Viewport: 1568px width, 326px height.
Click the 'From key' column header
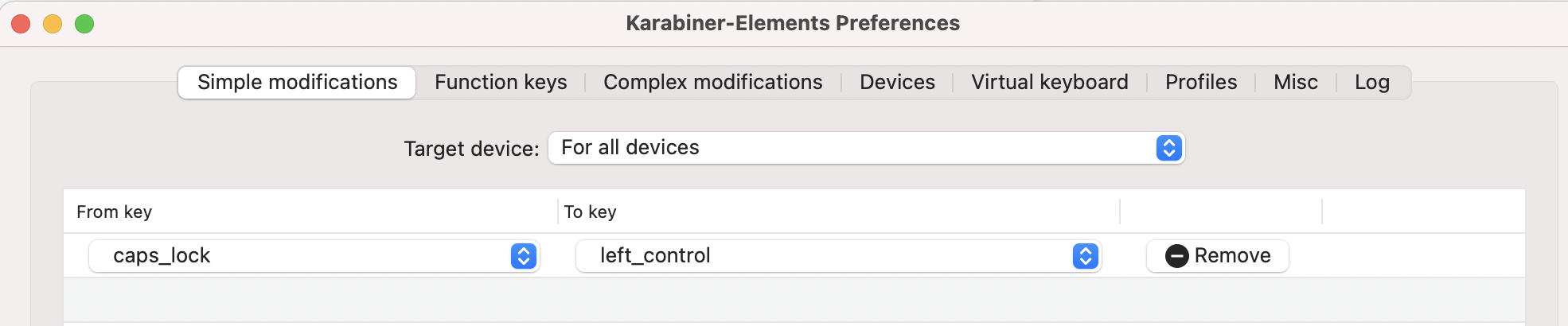pos(114,212)
